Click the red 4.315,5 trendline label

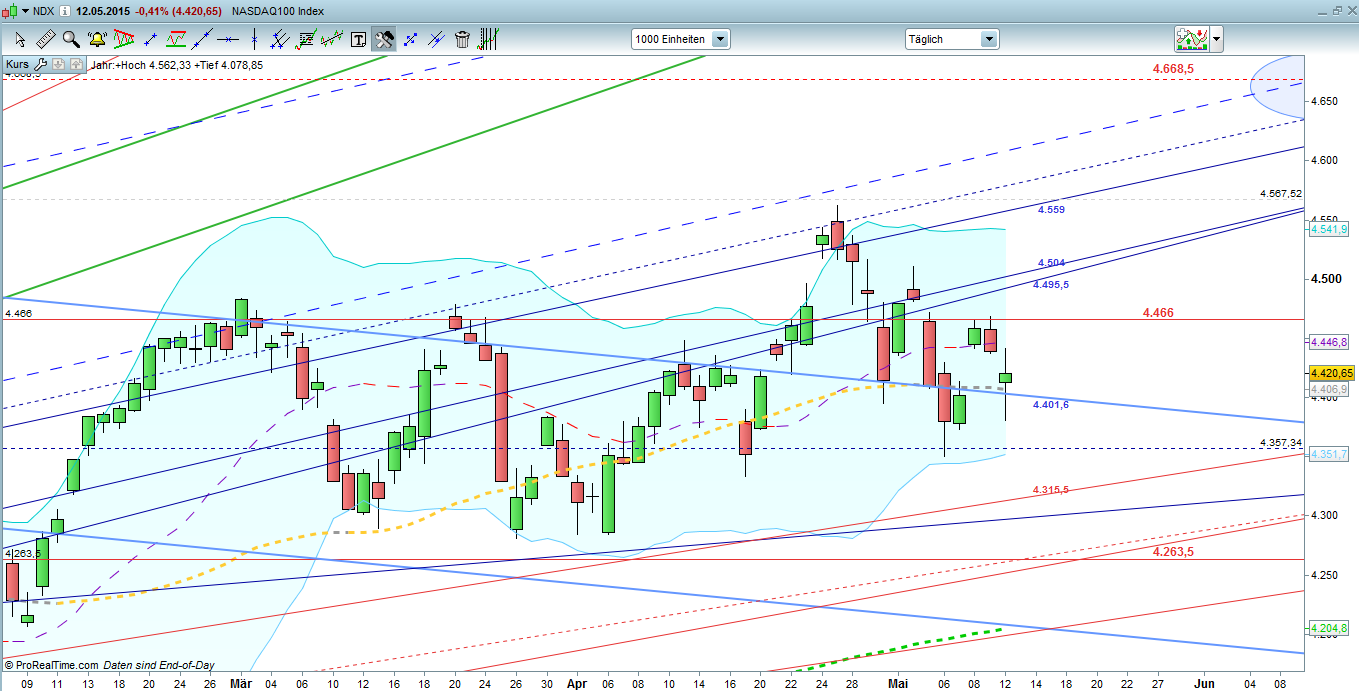(1051, 489)
